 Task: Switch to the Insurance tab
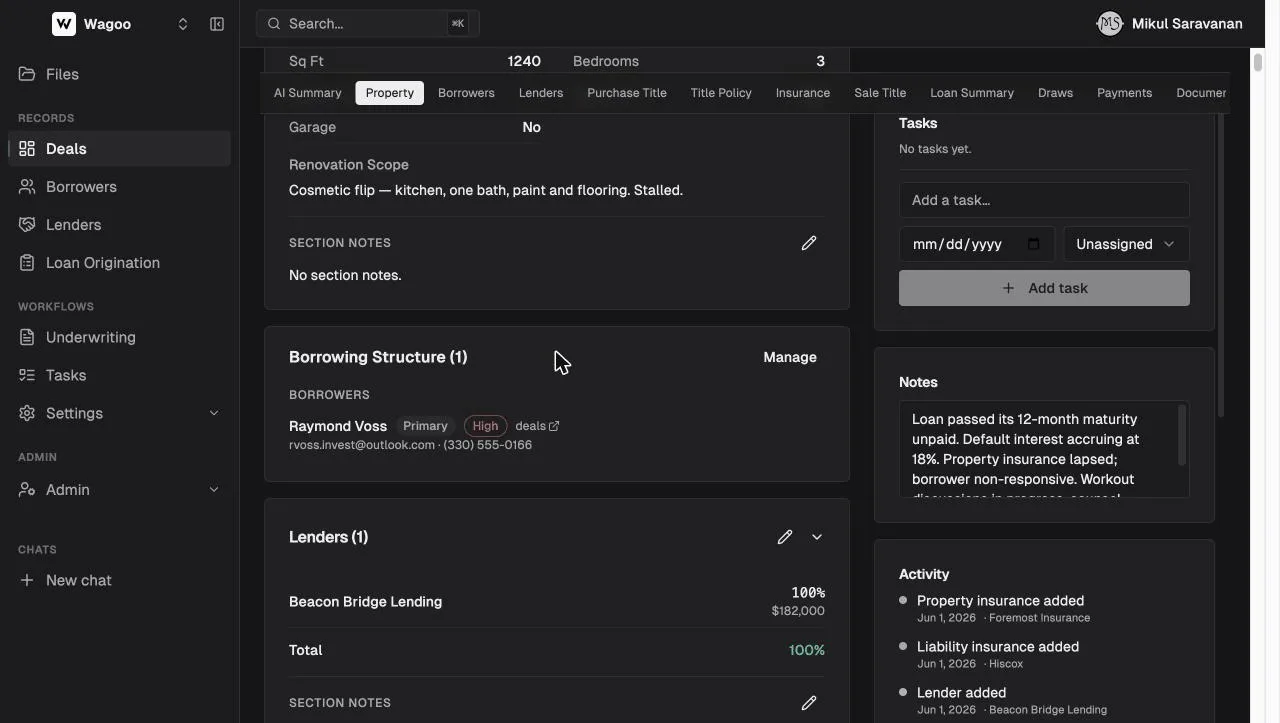[x=803, y=93]
